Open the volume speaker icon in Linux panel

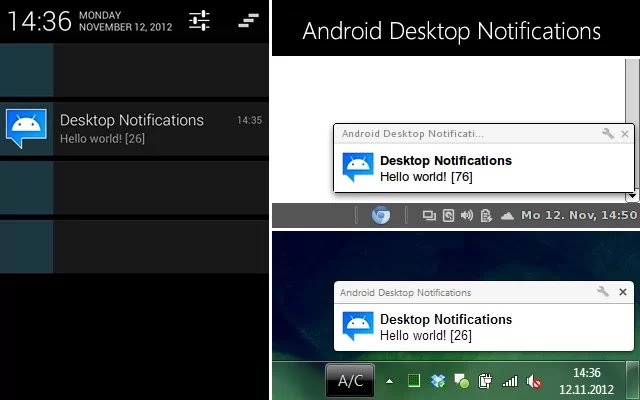tap(467, 215)
